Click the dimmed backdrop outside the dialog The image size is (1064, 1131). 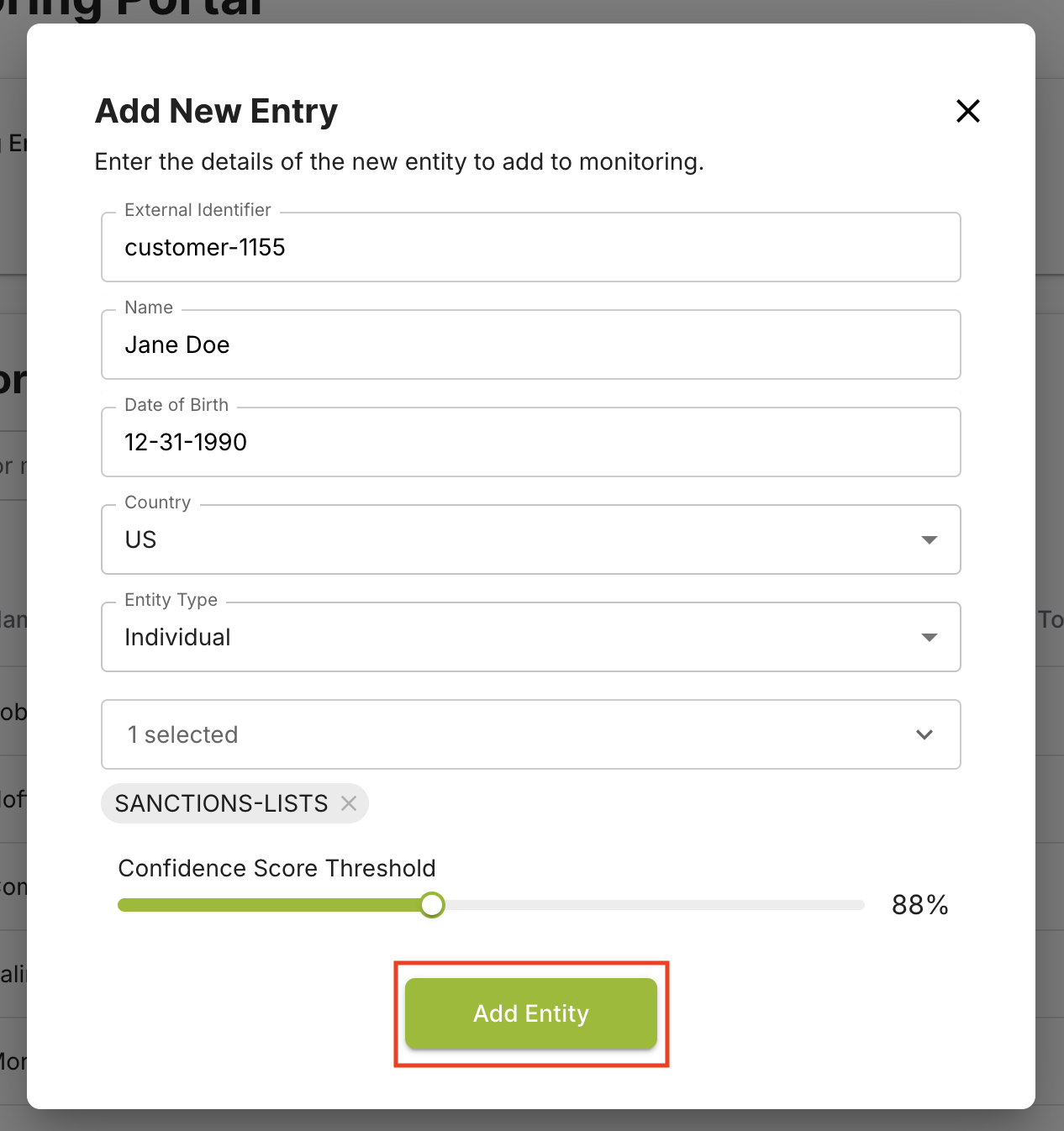pyautogui.click(x=1050, y=420)
